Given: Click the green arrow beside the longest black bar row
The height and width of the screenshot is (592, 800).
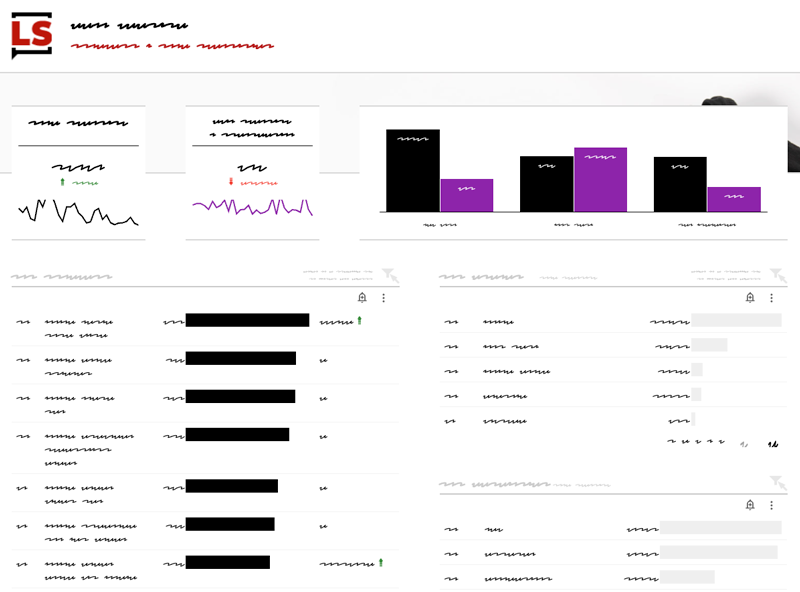Looking at the screenshot, I should point(360,320).
